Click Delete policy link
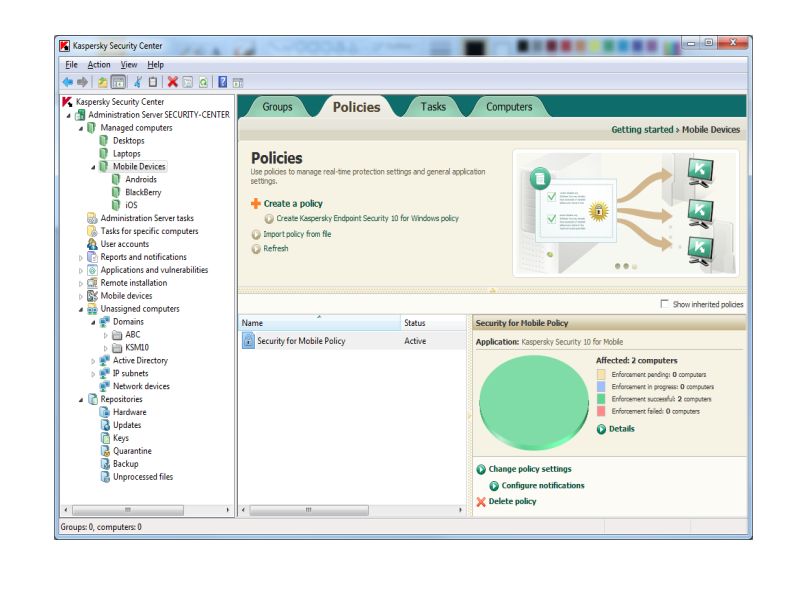Screen dimensions: 800x600 pyautogui.click(x=512, y=501)
